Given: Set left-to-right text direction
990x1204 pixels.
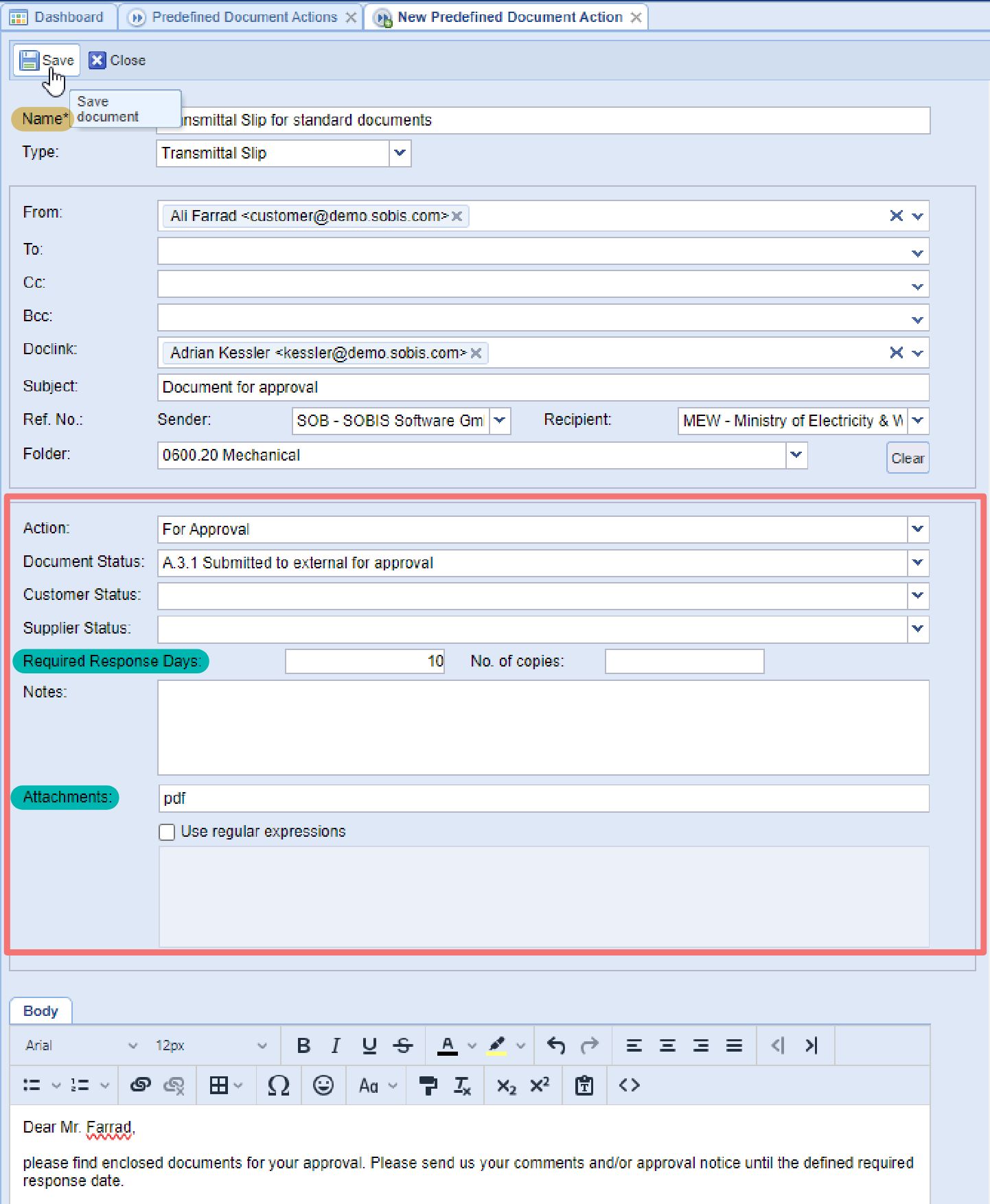Looking at the screenshot, I should 811,1045.
